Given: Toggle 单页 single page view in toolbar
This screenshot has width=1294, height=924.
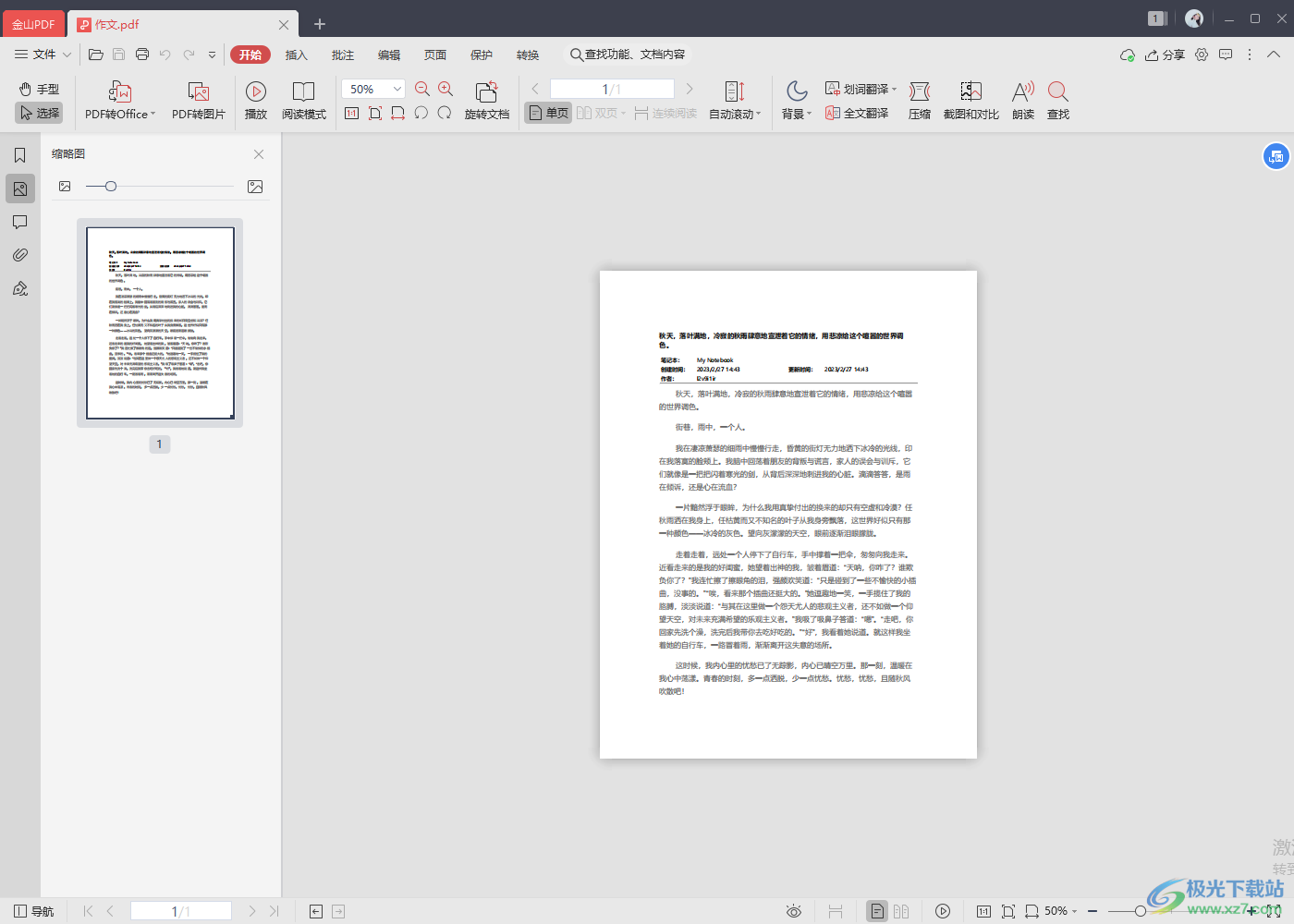Looking at the screenshot, I should coord(548,113).
